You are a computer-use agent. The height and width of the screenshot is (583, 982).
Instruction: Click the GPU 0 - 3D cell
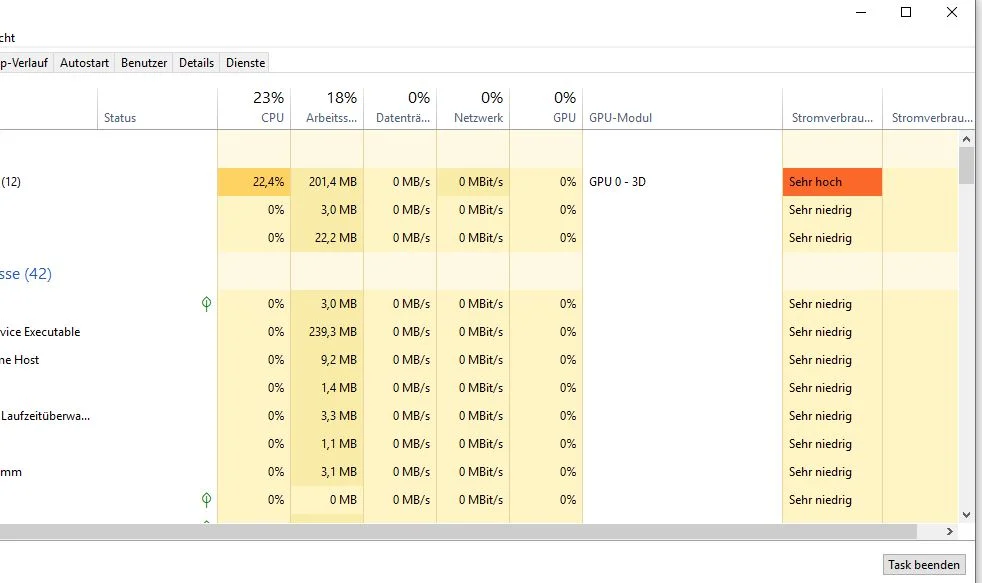pyautogui.click(x=682, y=182)
